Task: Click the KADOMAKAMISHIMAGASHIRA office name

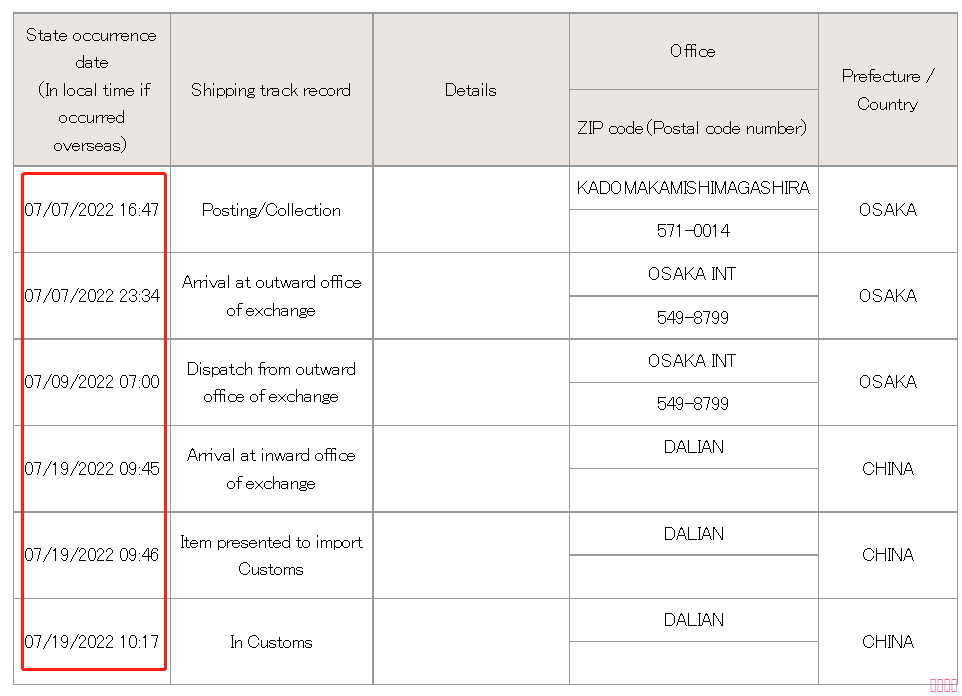Action: (693, 188)
